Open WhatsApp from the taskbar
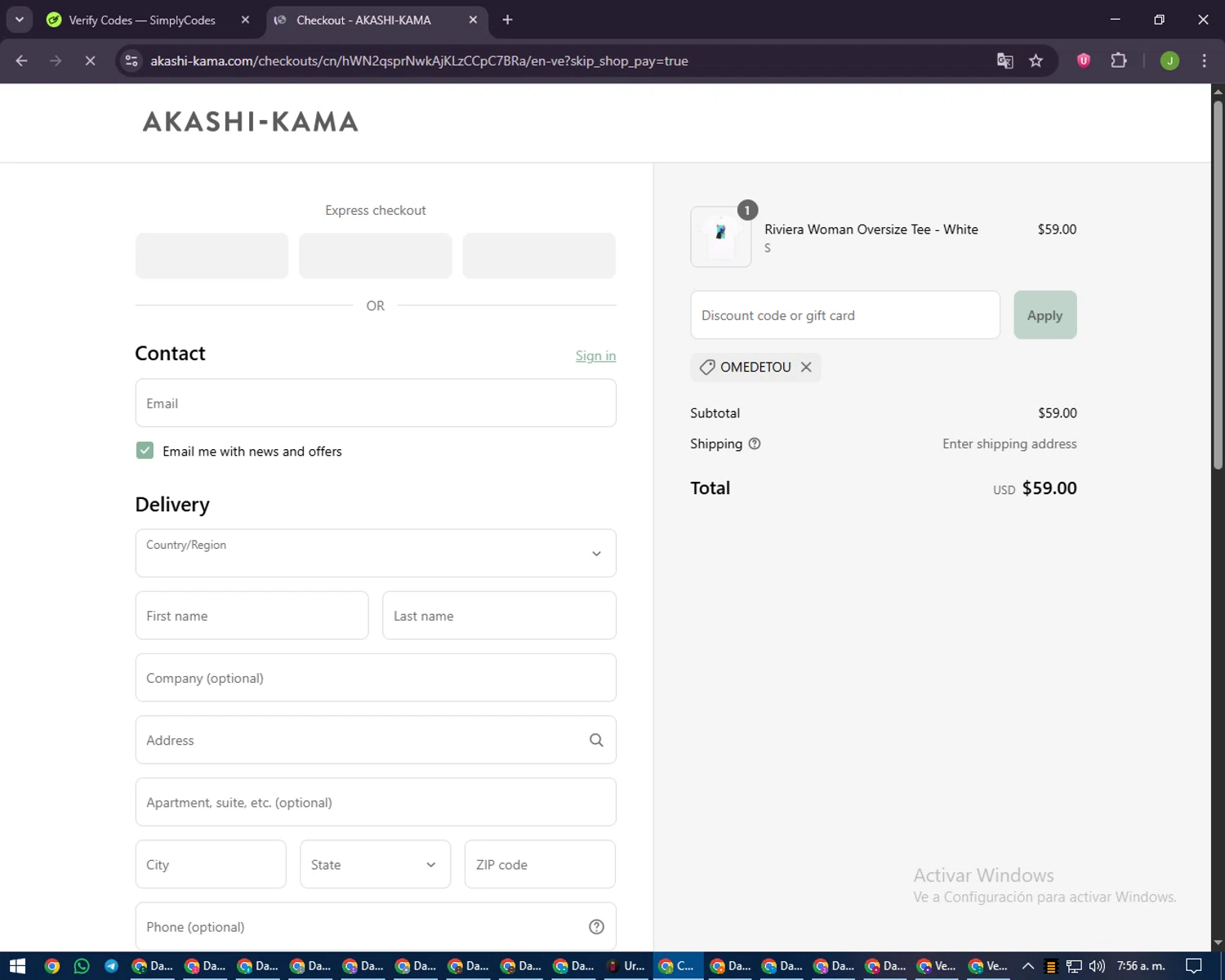Viewport: 1225px width, 980px height. pos(81,966)
